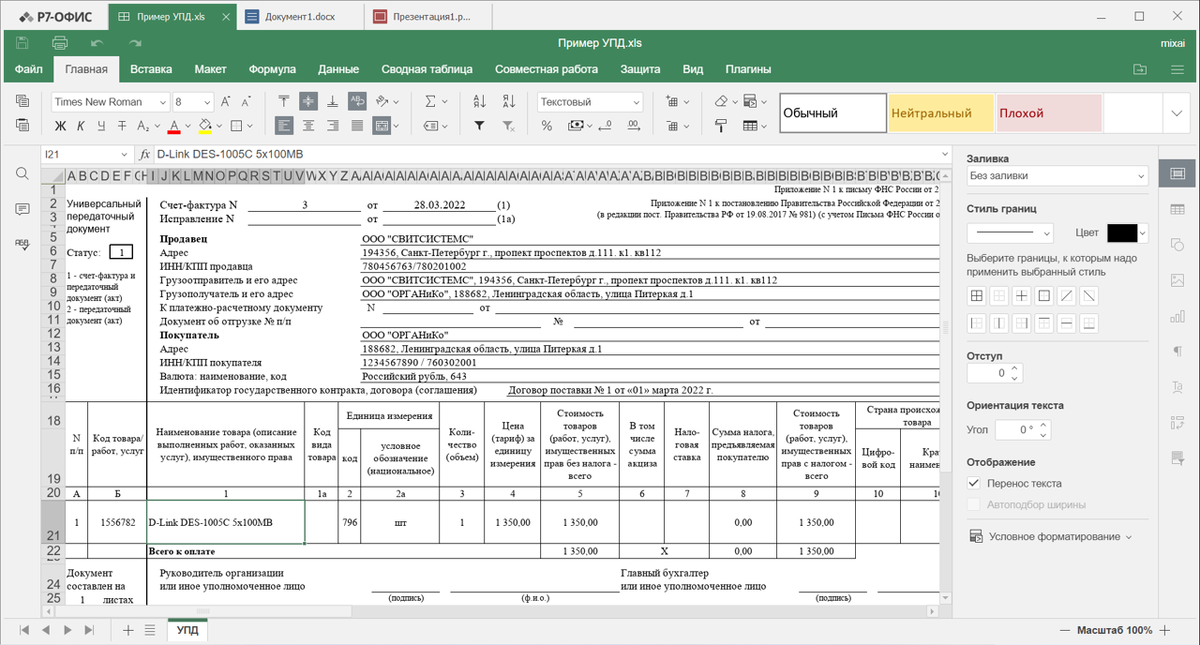Undo last action arrow
This screenshot has width=1200, height=645.
click(x=96, y=43)
